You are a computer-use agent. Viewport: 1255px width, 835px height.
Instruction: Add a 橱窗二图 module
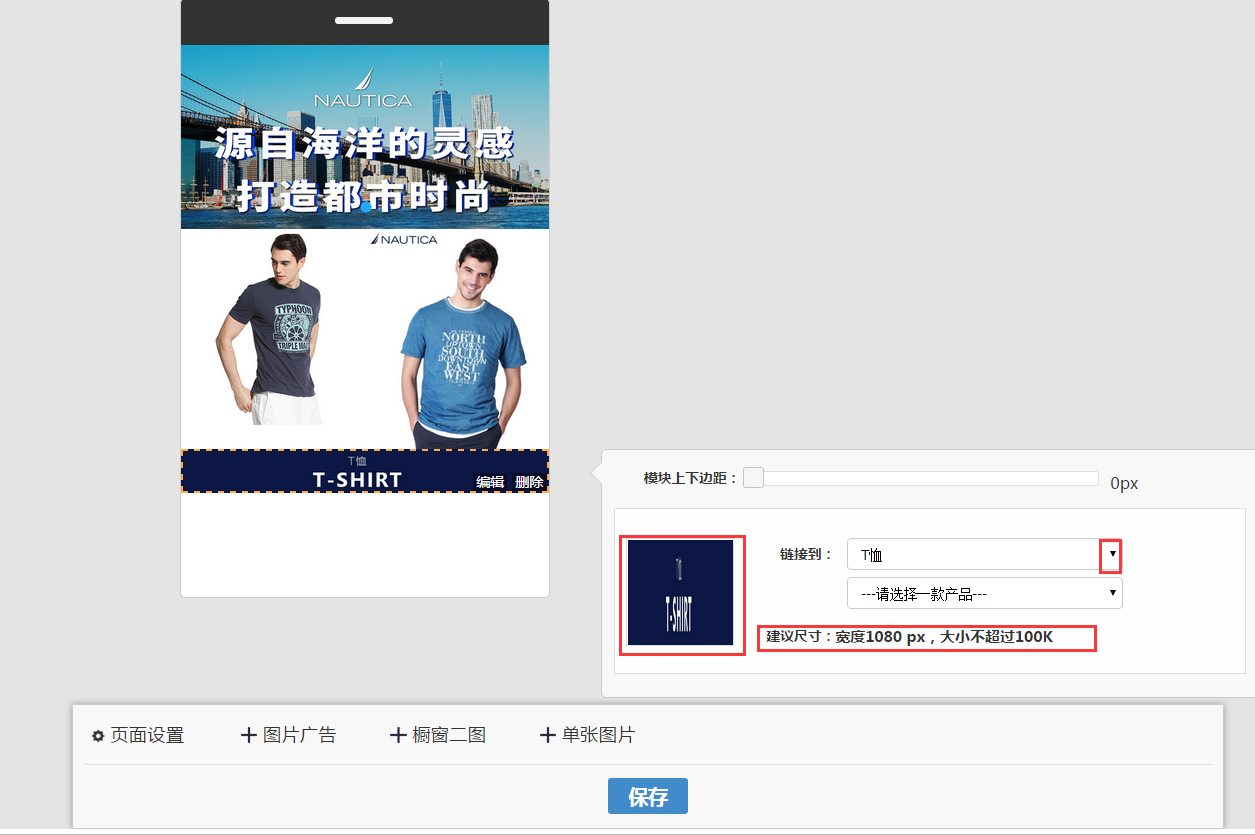coord(438,735)
